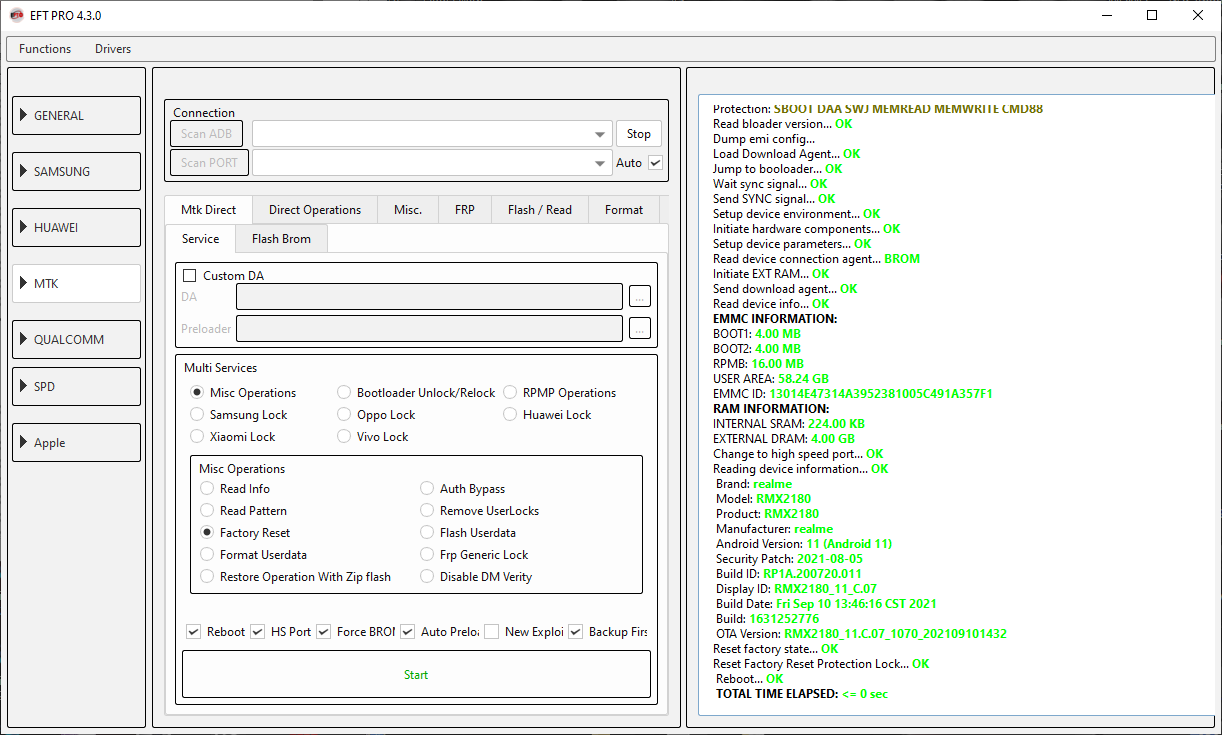Click the EFT PRO app icon in the title bar
This screenshot has height=735, width=1222.
click(16, 16)
